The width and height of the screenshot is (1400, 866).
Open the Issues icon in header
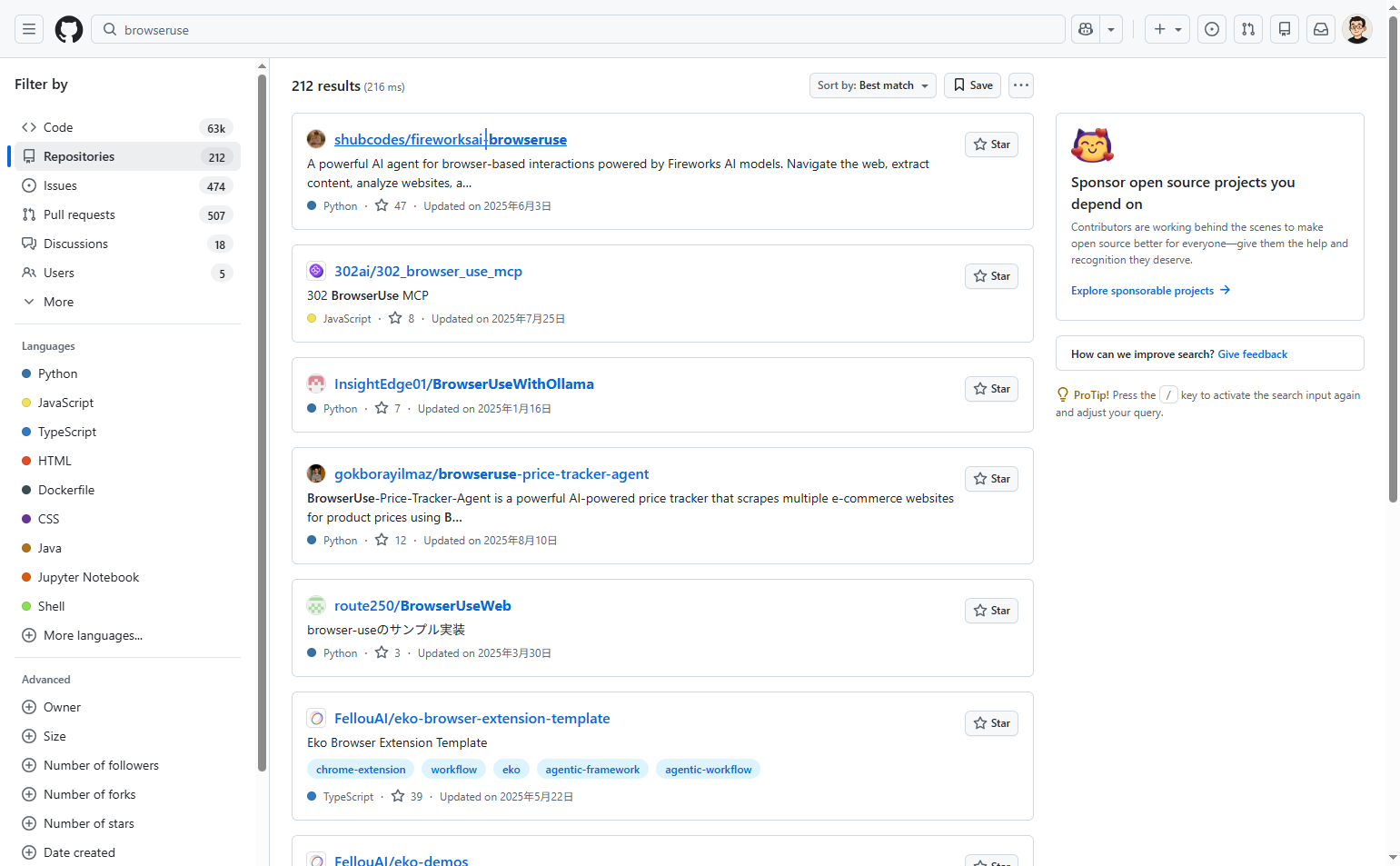point(1212,29)
